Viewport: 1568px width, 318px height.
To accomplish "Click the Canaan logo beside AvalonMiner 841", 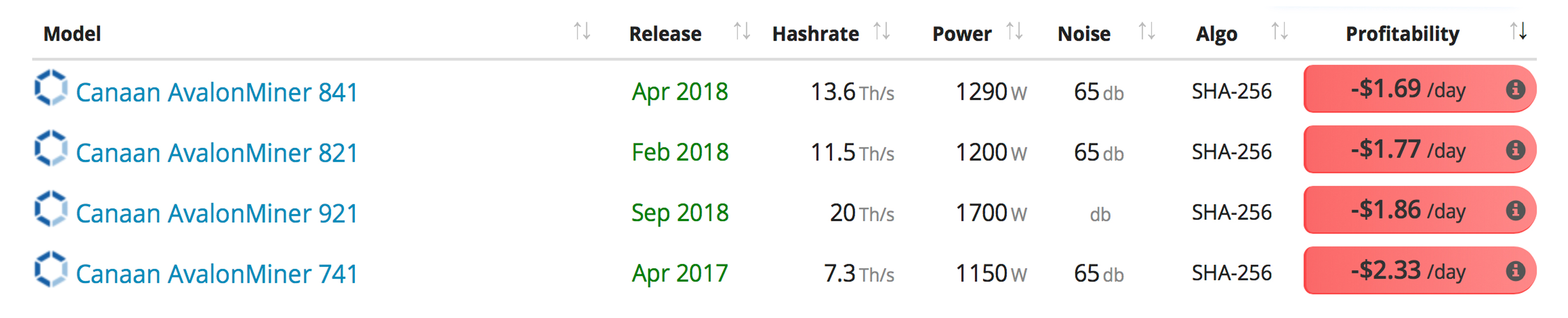I will [x=50, y=88].
